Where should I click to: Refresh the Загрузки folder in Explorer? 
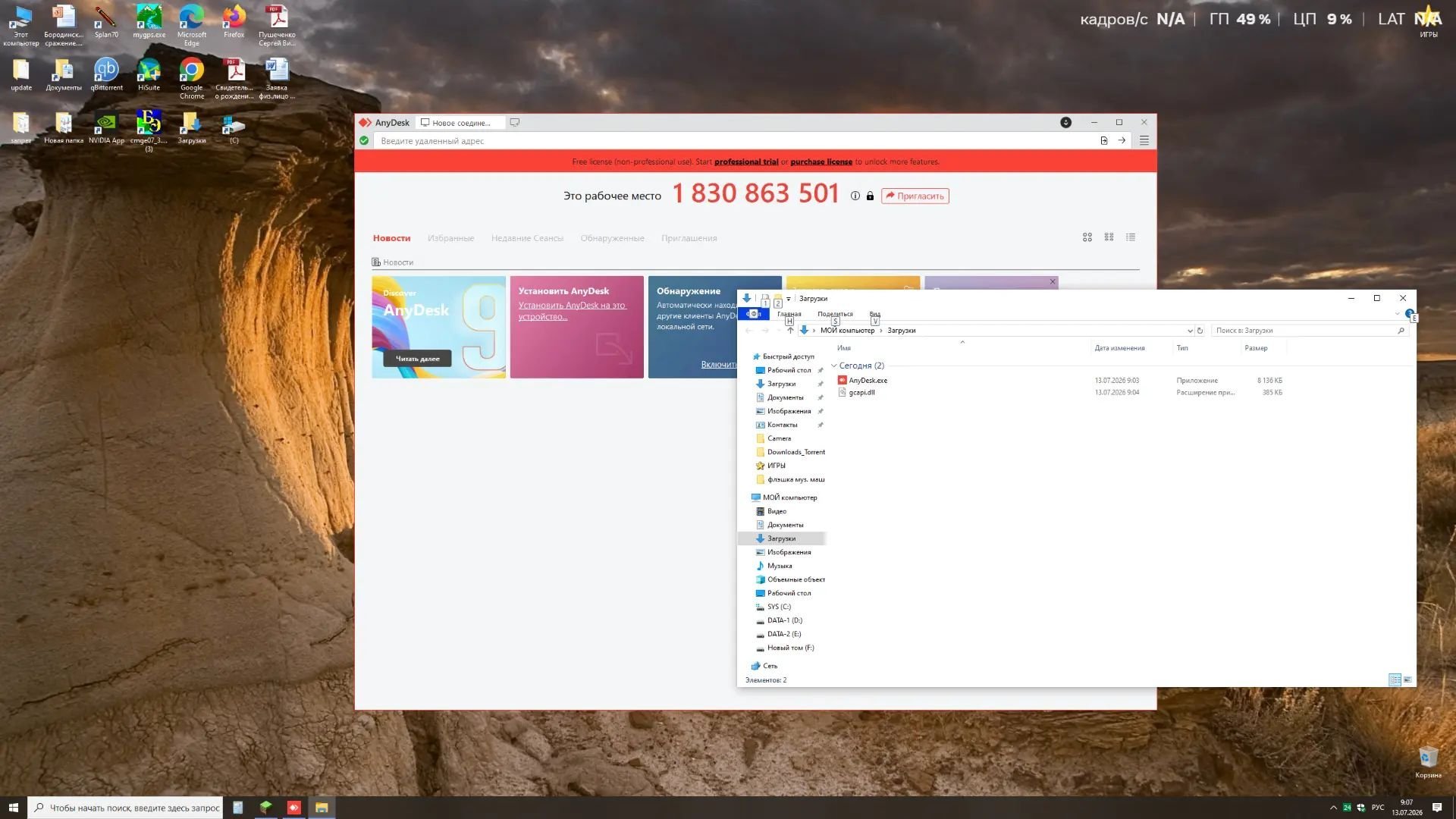click(x=1200, y=330)
